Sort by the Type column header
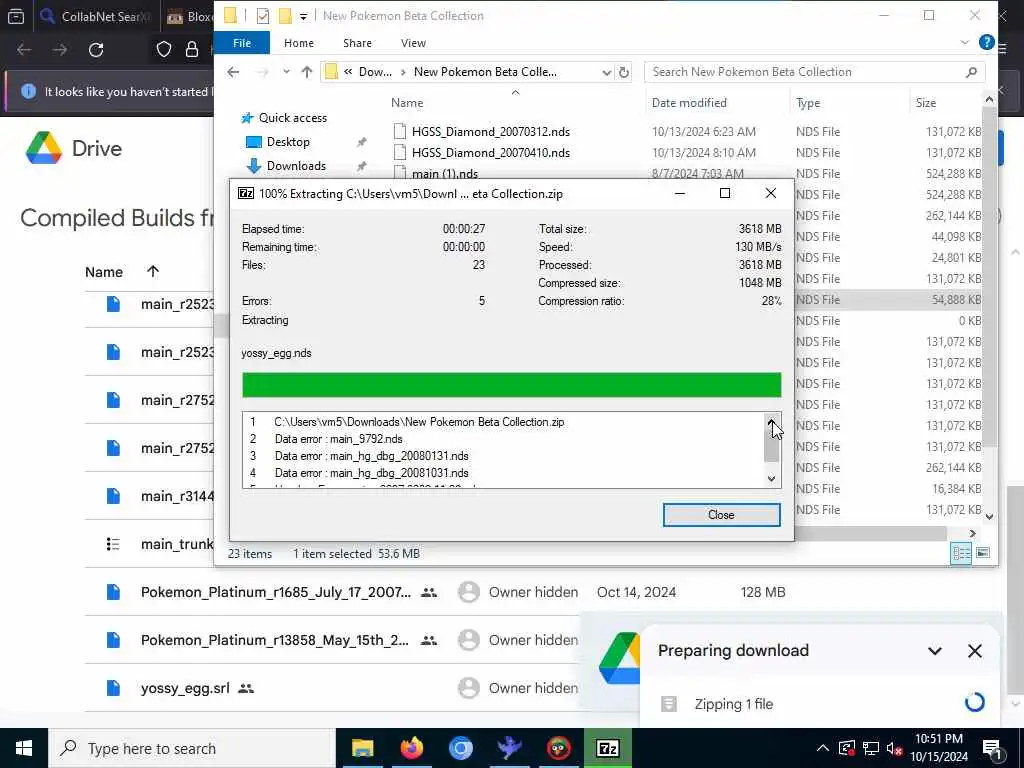Image resolution: width=1024 pixels, height=768 pixels. pyautogui.click(x=808, y=103)
